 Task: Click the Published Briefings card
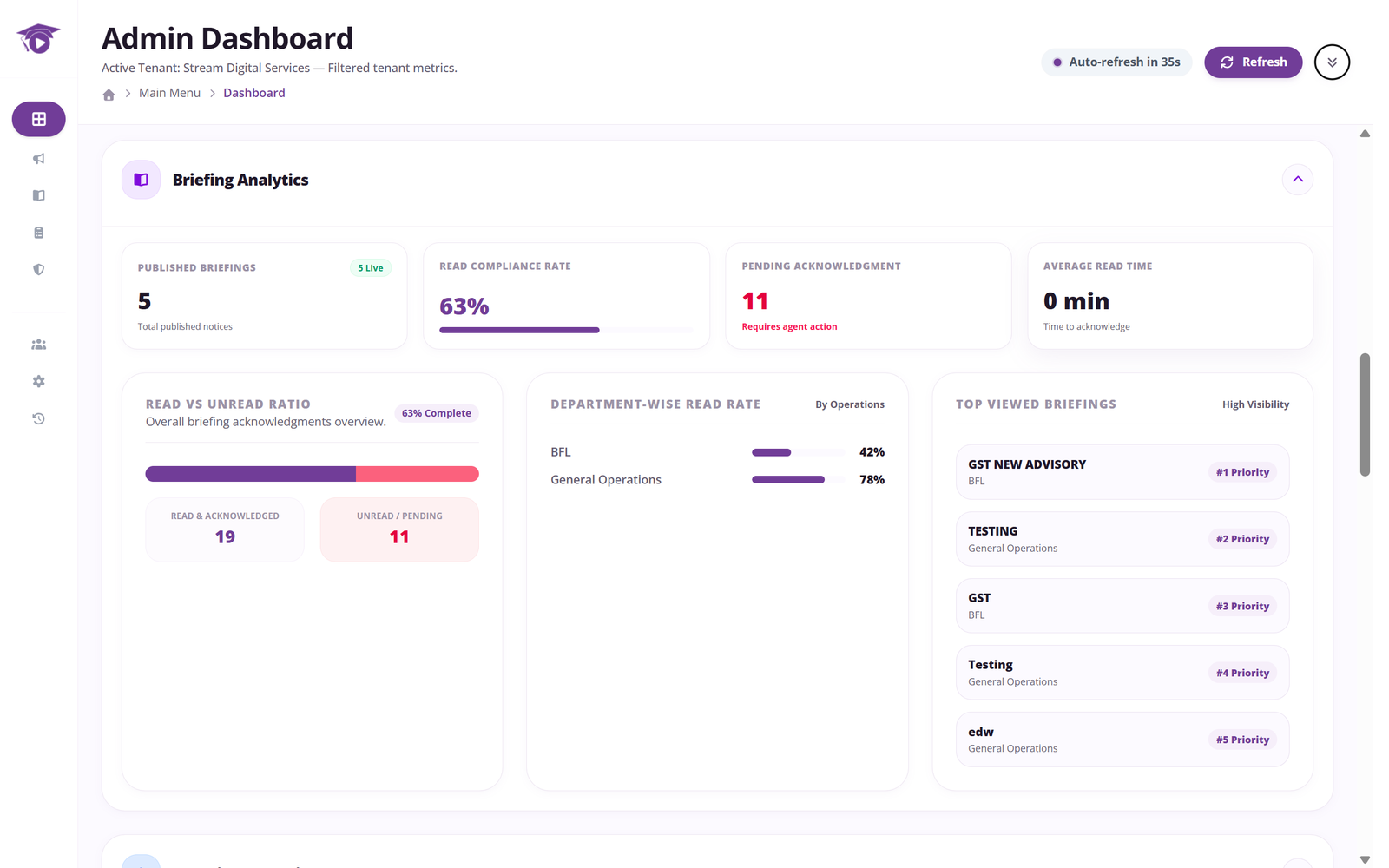coord(265,296)
